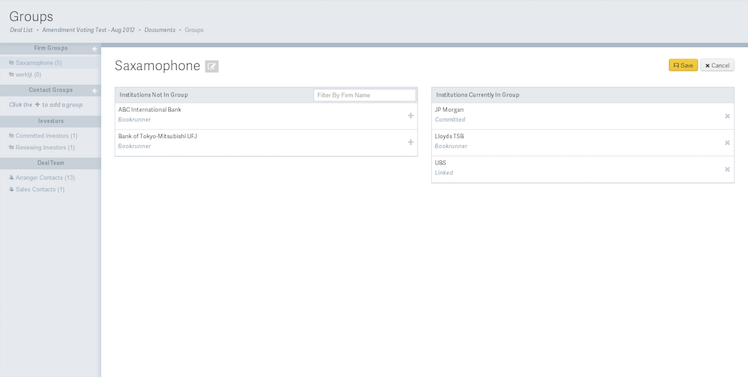This screenshot has width=748, height=377.
Task: Click the Cancel button
Action: (x=717, y=65)
